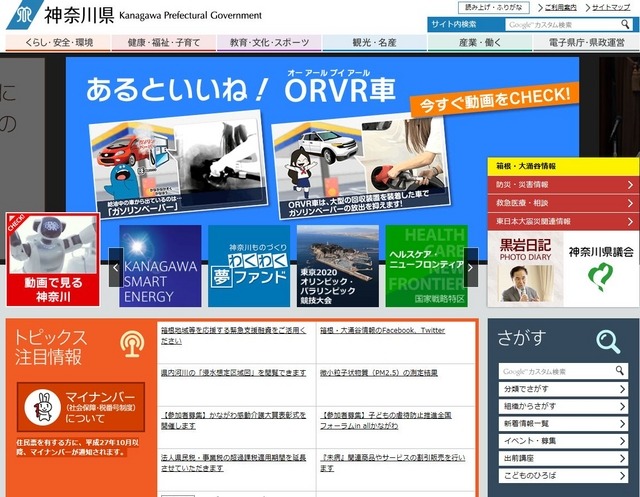The height and width of the screenshot is (497, 640).
Task: Open the 県内河川の浸水想定区域図 link
Action: tap(233, 373)
